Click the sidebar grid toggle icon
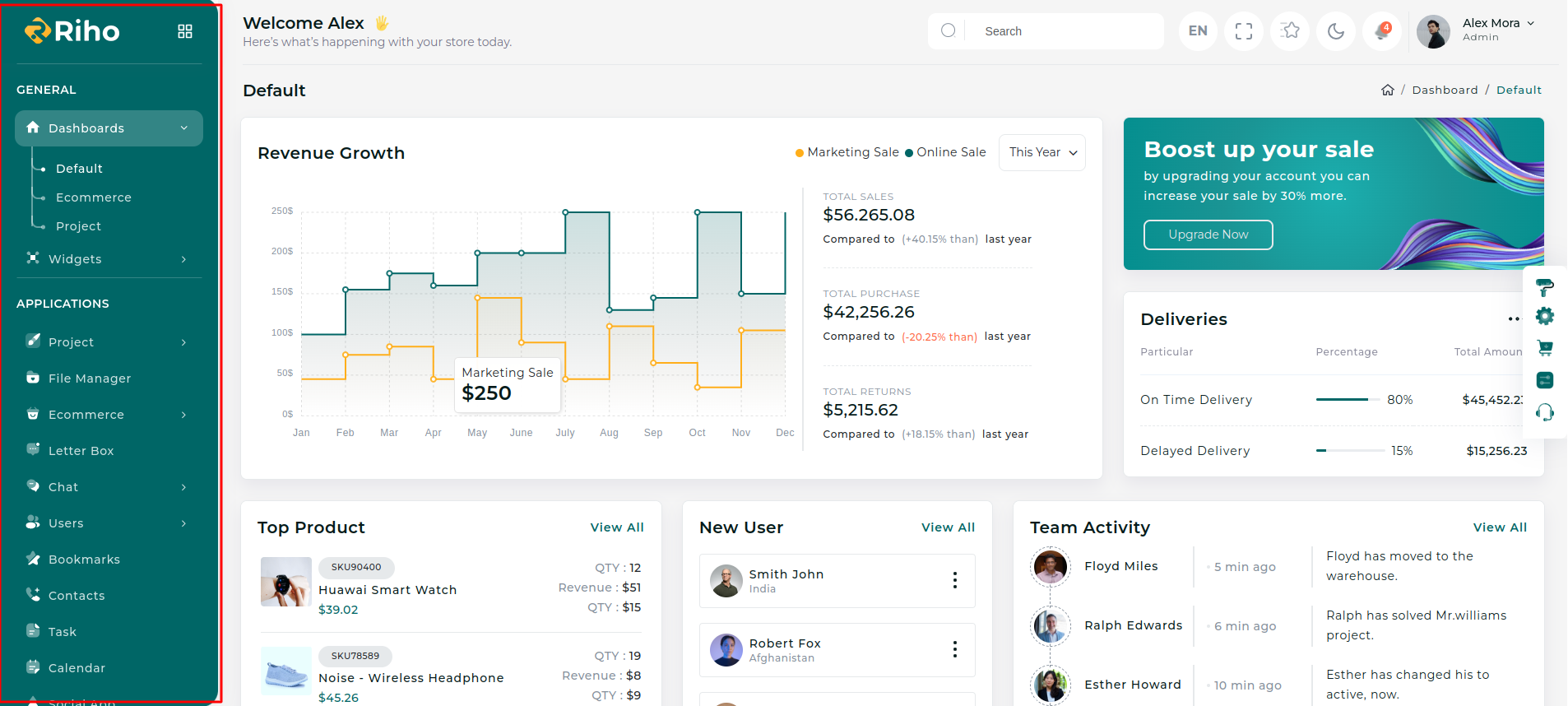The image size is (1568, 706). click(x=185, y=31)
